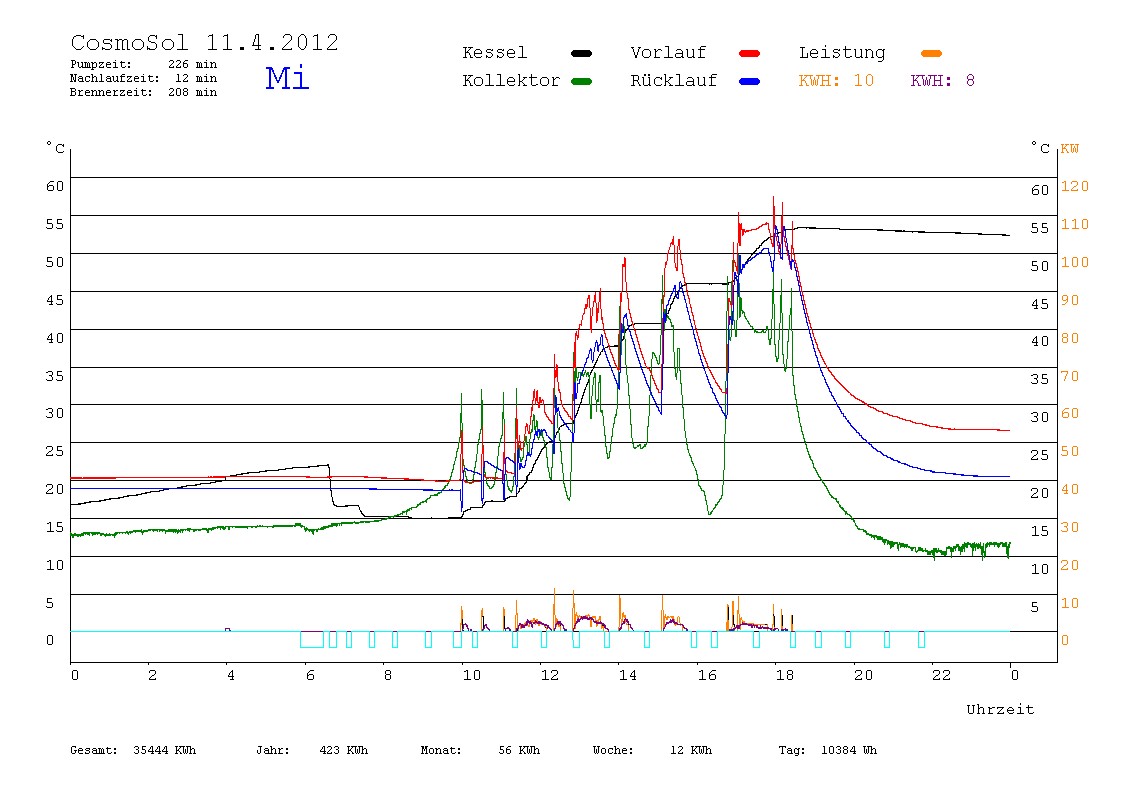Click the blue weekday label 'Mi'
Image resolution: width=1148 pixels, height=812 pixels.
[287, 78]
